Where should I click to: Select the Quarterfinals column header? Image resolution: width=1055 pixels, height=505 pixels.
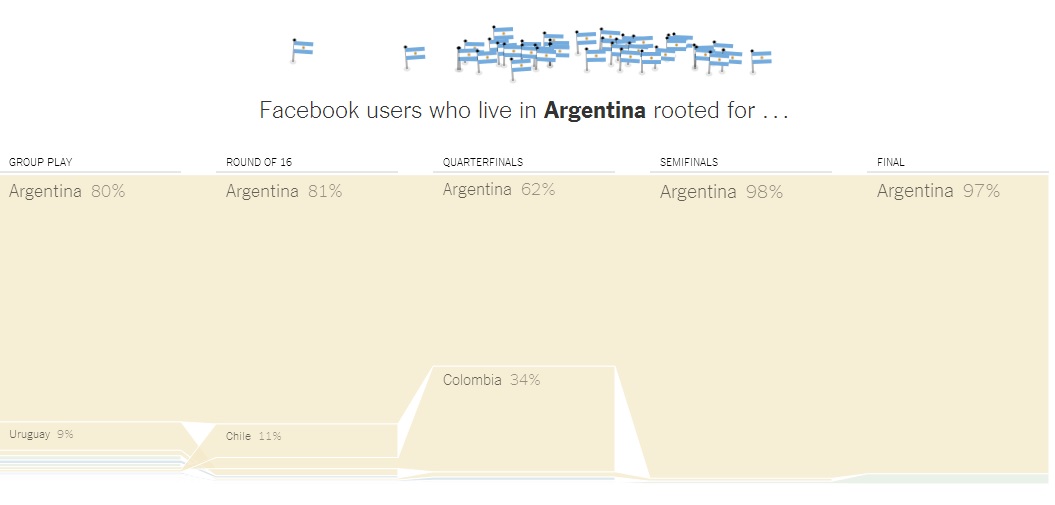pos(482,162)
